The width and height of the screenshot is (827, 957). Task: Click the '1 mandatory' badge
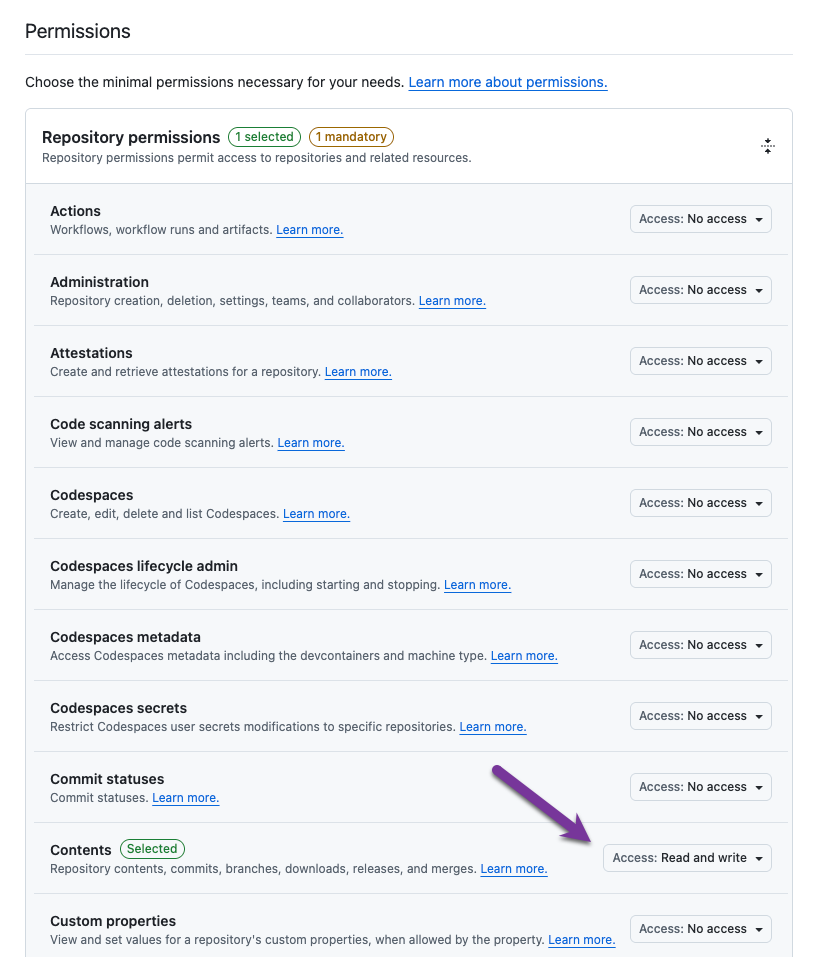click(351, 137)
